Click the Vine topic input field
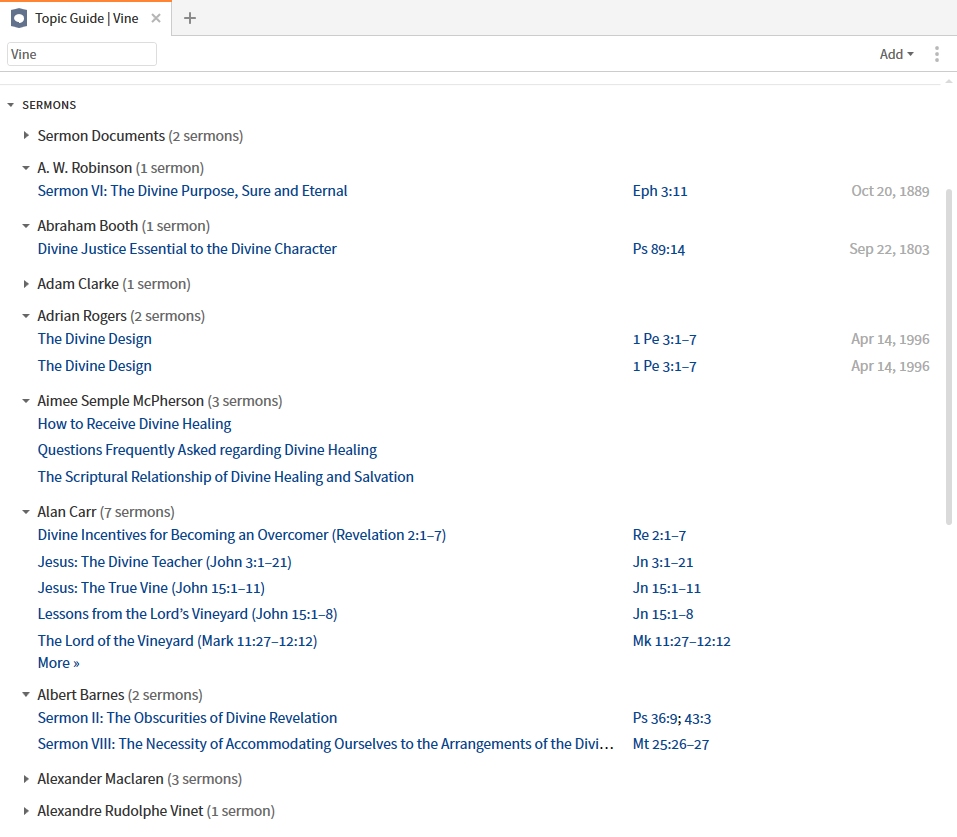This screenshot has height=837, width=957. pyautogui.click(x=82, y=54)
